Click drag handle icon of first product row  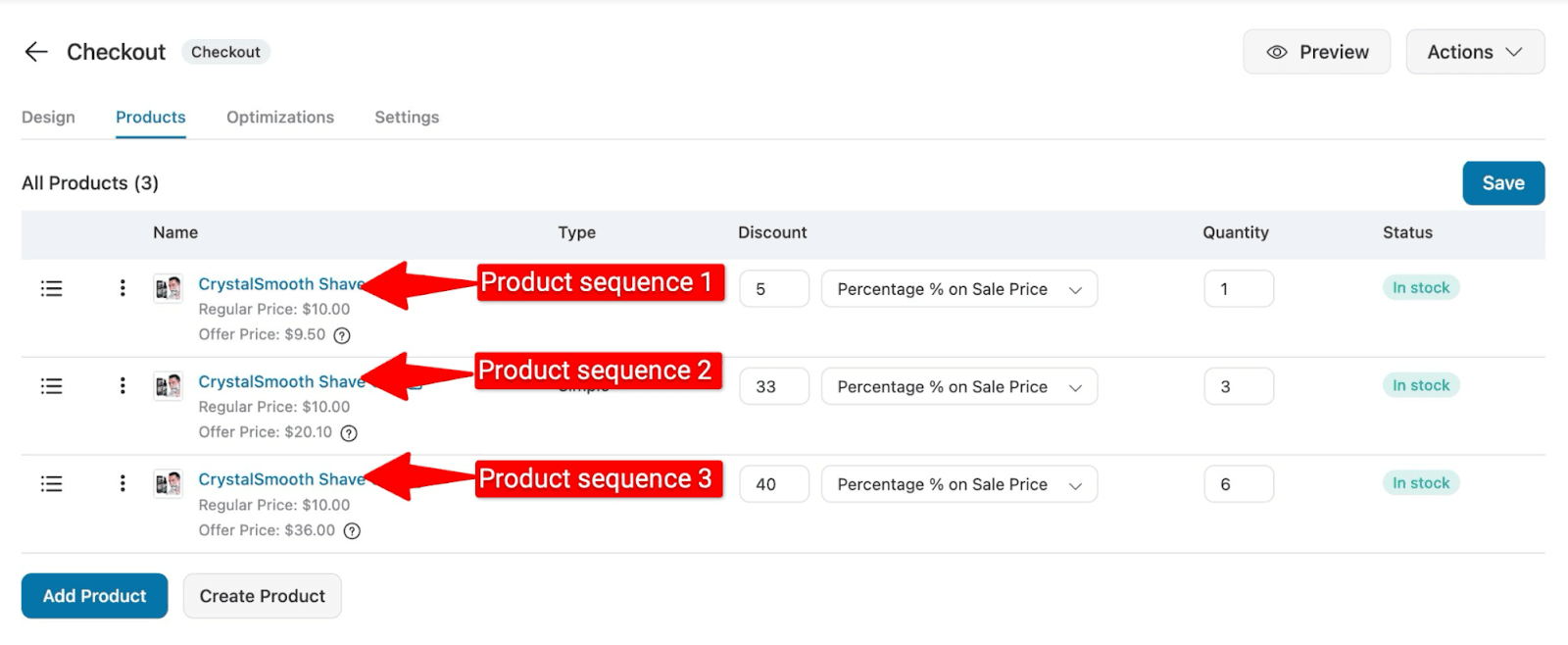click(x=51, y=288)
